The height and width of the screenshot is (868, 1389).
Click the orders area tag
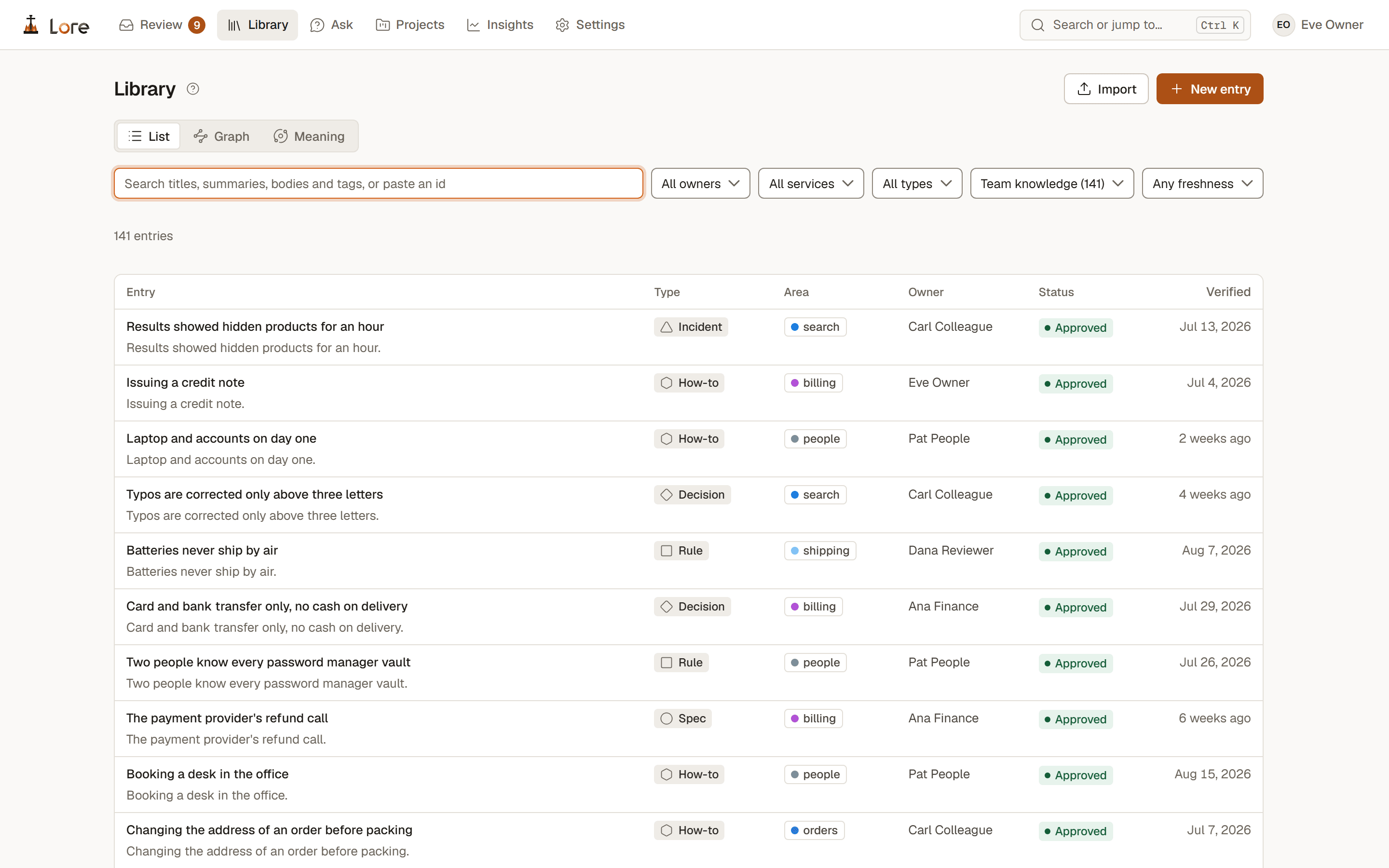[x=815, y=830]
